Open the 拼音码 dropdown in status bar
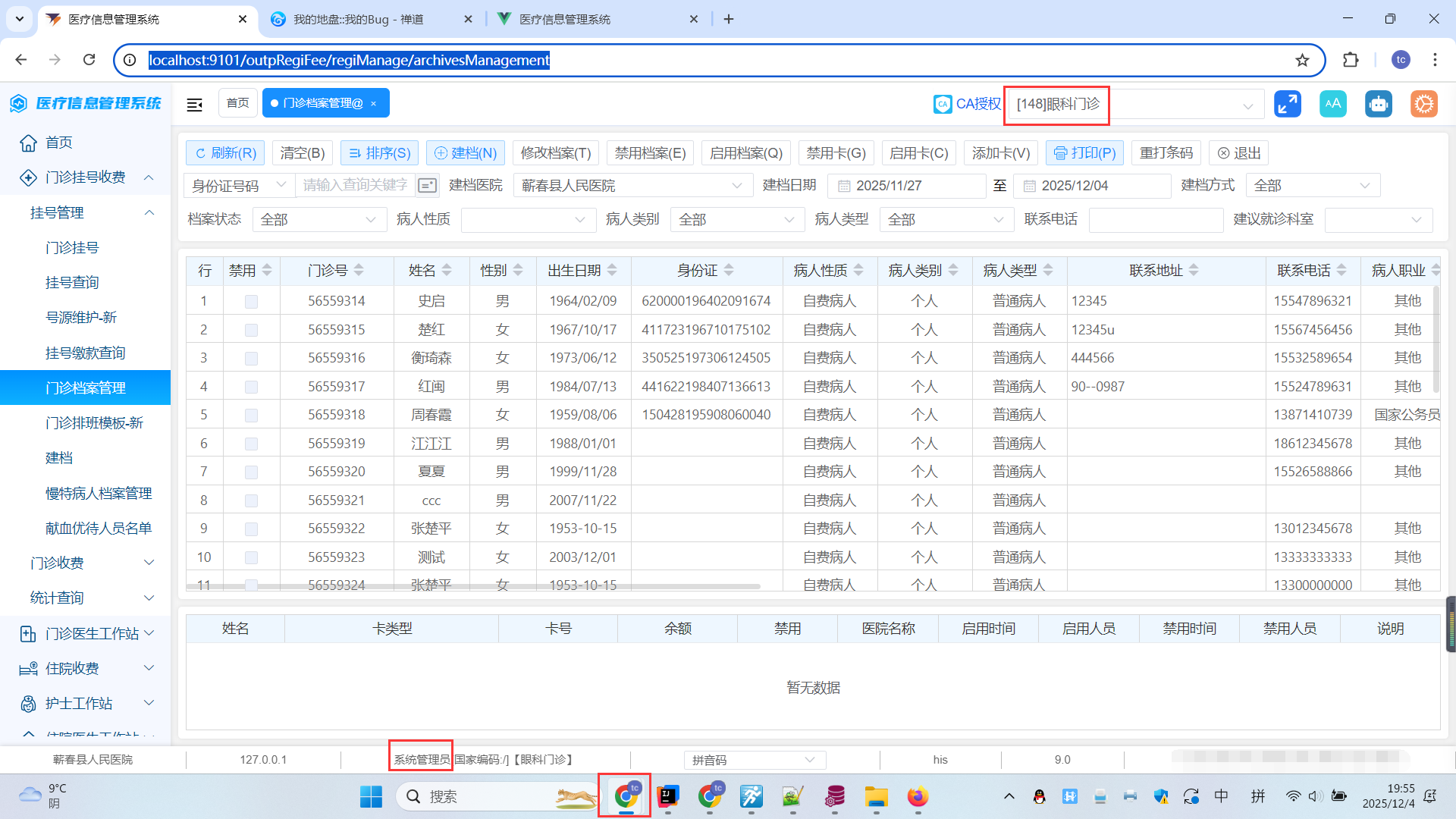This screenshot has height=819, width=1456. (755, 760)
